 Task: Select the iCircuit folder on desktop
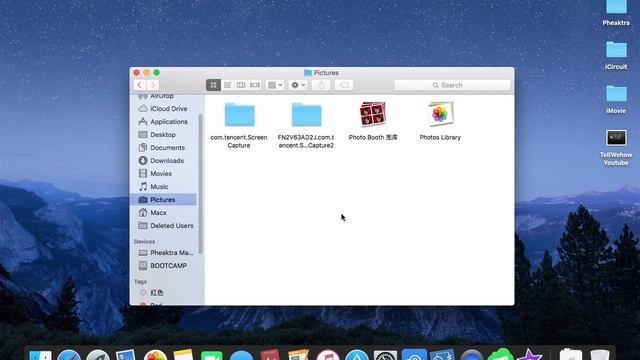pos(616,56)
